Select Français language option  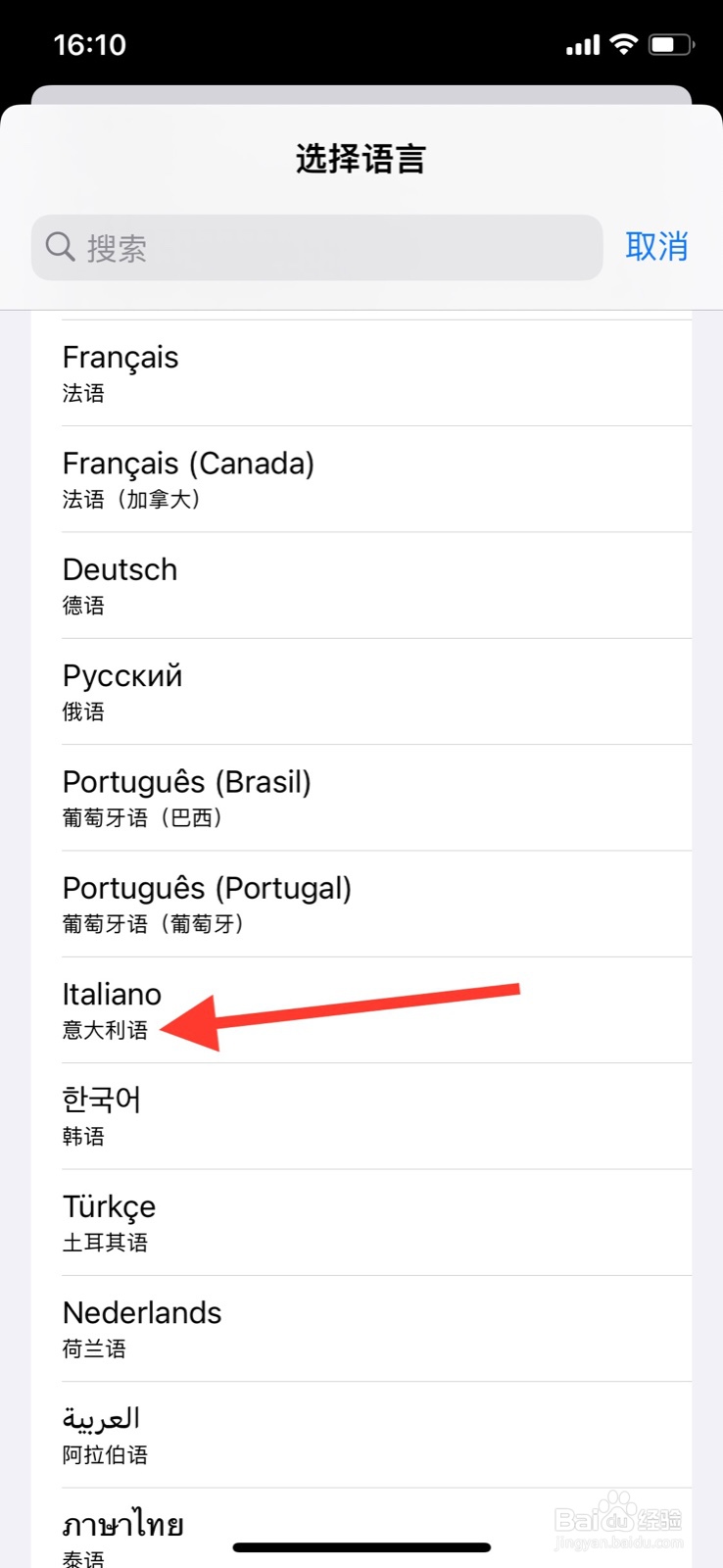[361, 373]
